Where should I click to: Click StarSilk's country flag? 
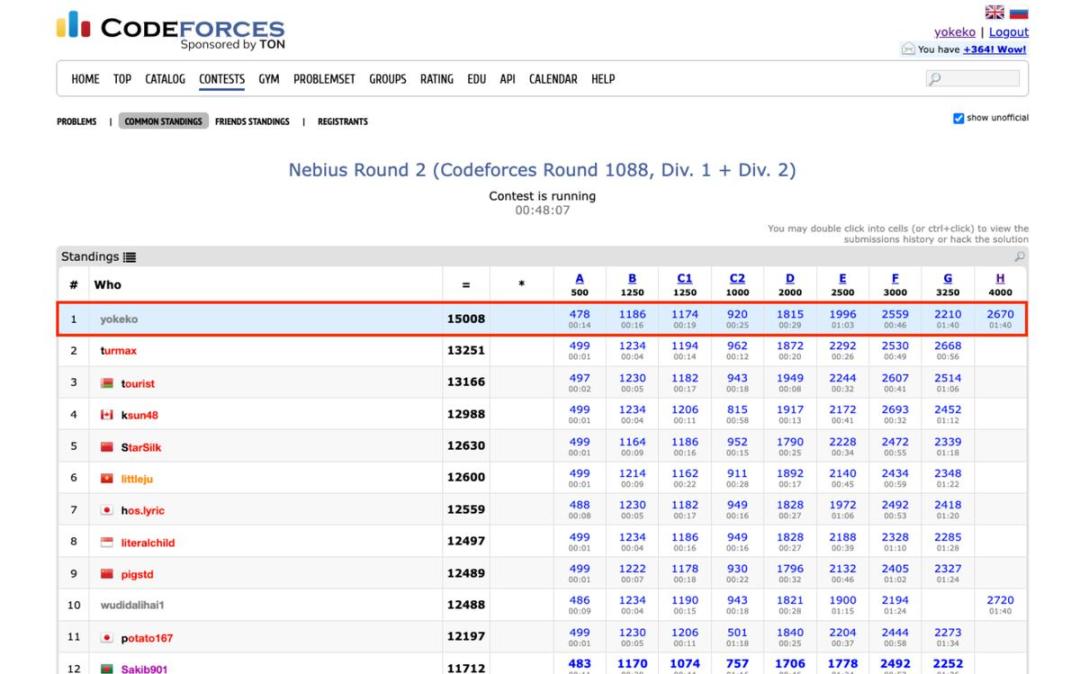[107, 447]
